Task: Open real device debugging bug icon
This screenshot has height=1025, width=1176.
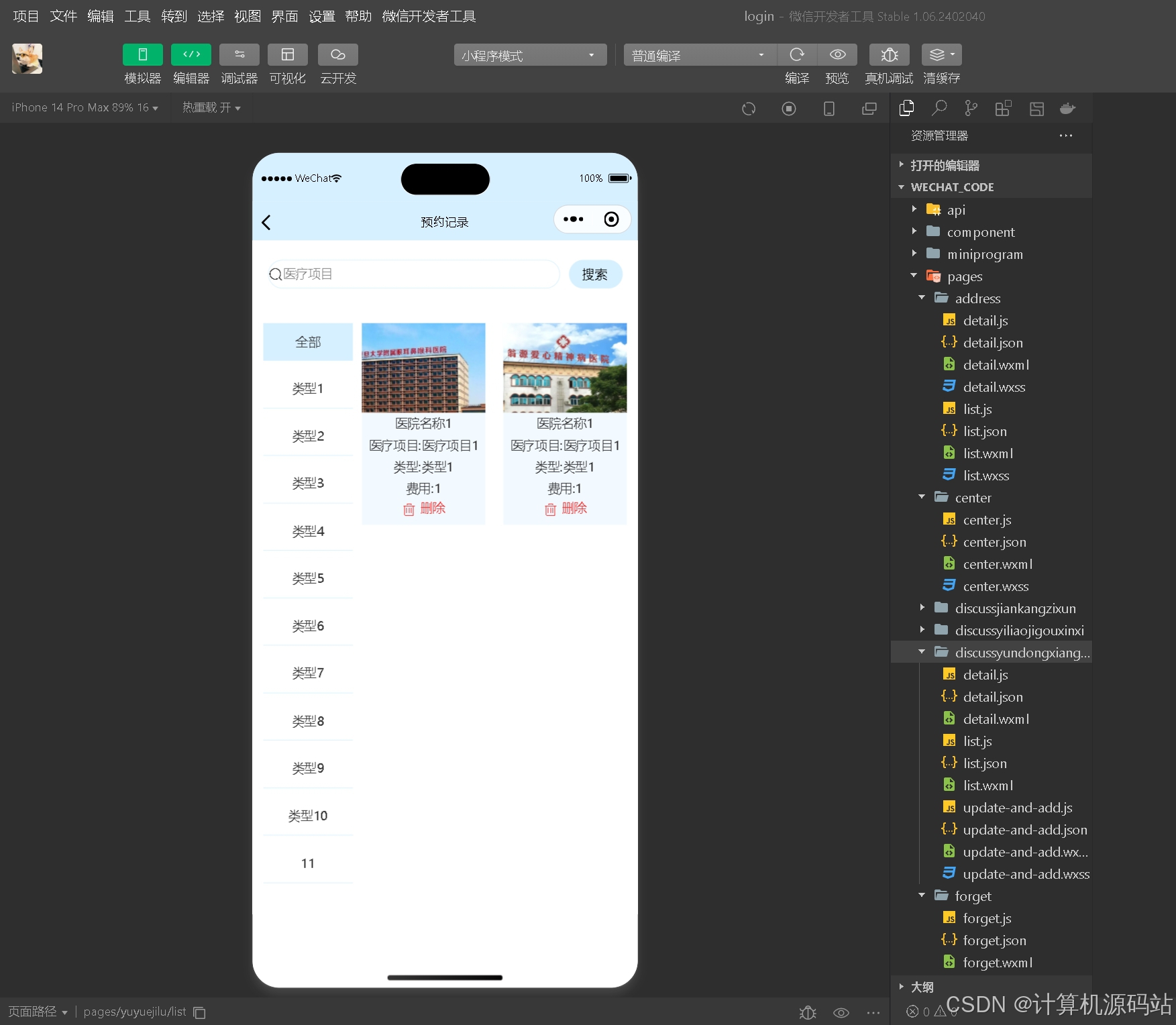Action: tap(889, 55)
